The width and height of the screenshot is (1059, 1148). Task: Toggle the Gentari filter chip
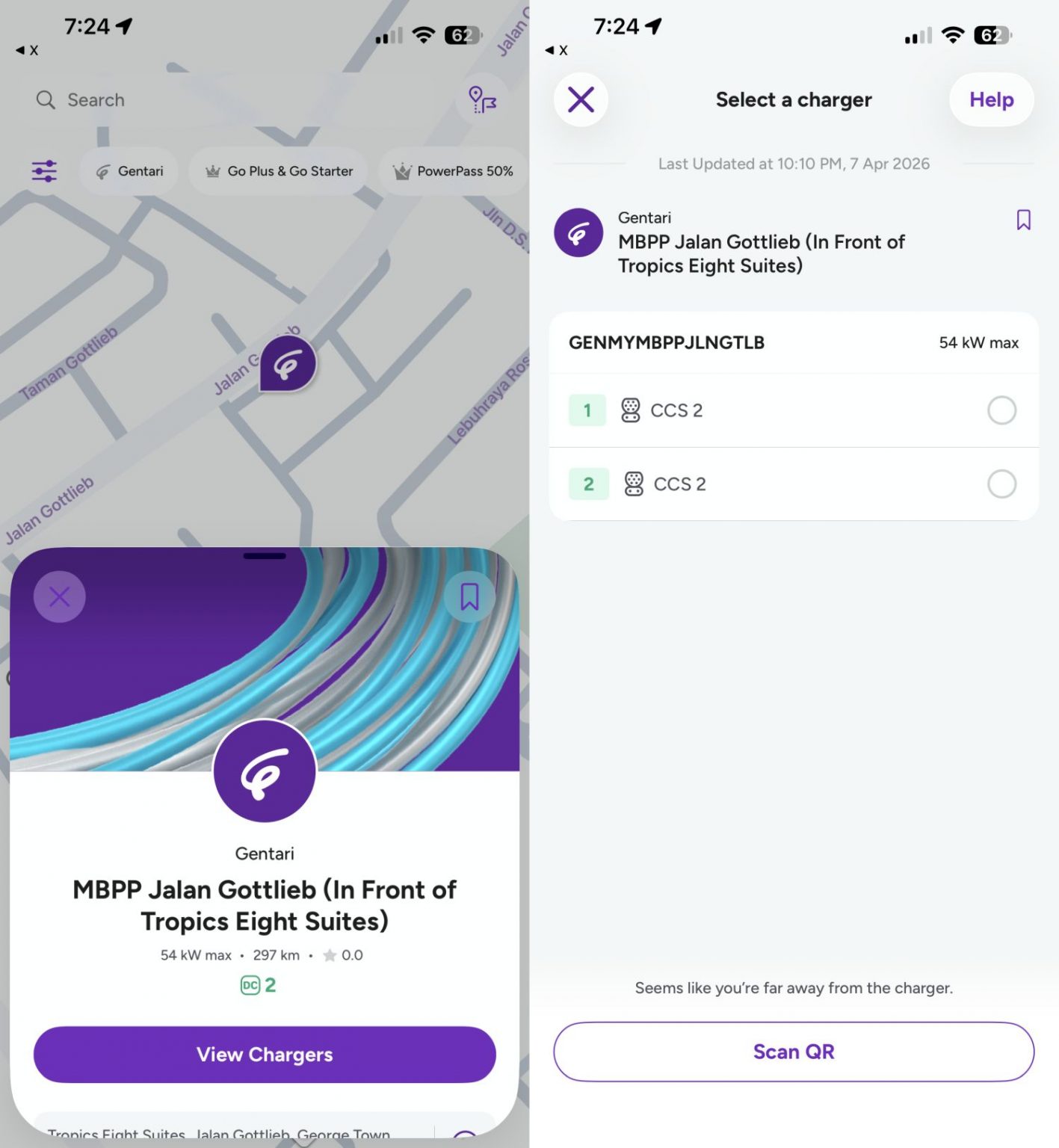pos(129,171)
